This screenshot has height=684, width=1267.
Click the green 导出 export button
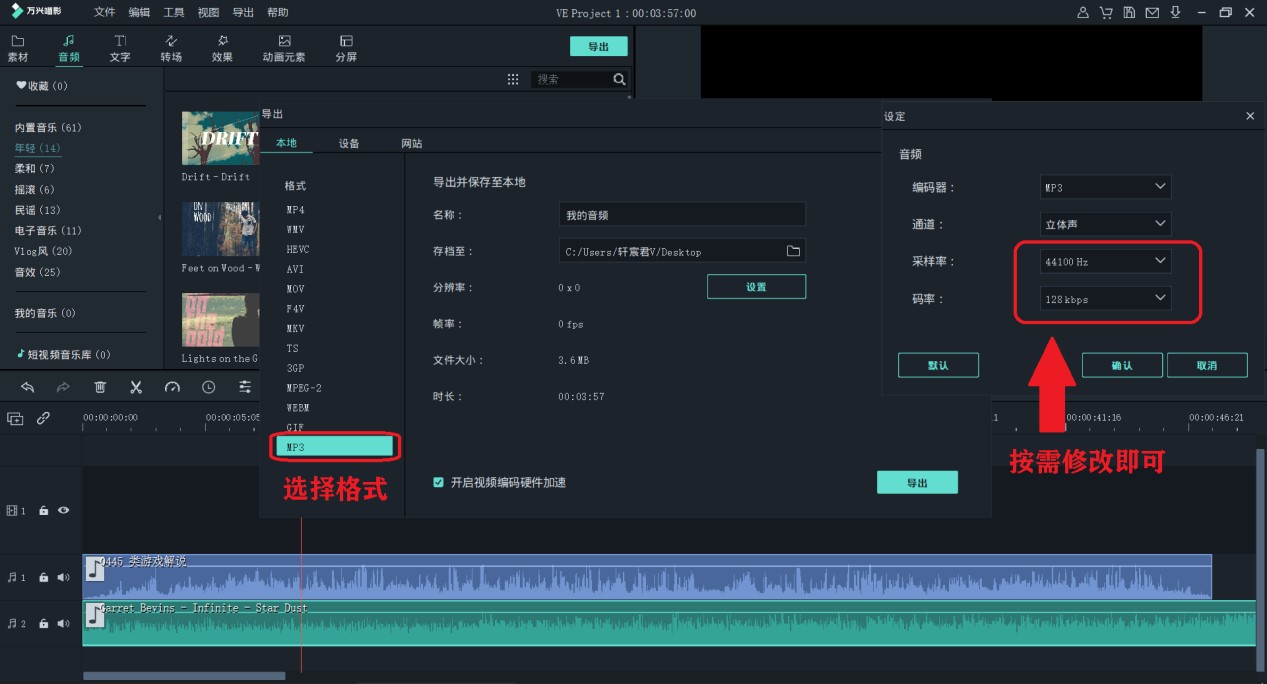916,482
